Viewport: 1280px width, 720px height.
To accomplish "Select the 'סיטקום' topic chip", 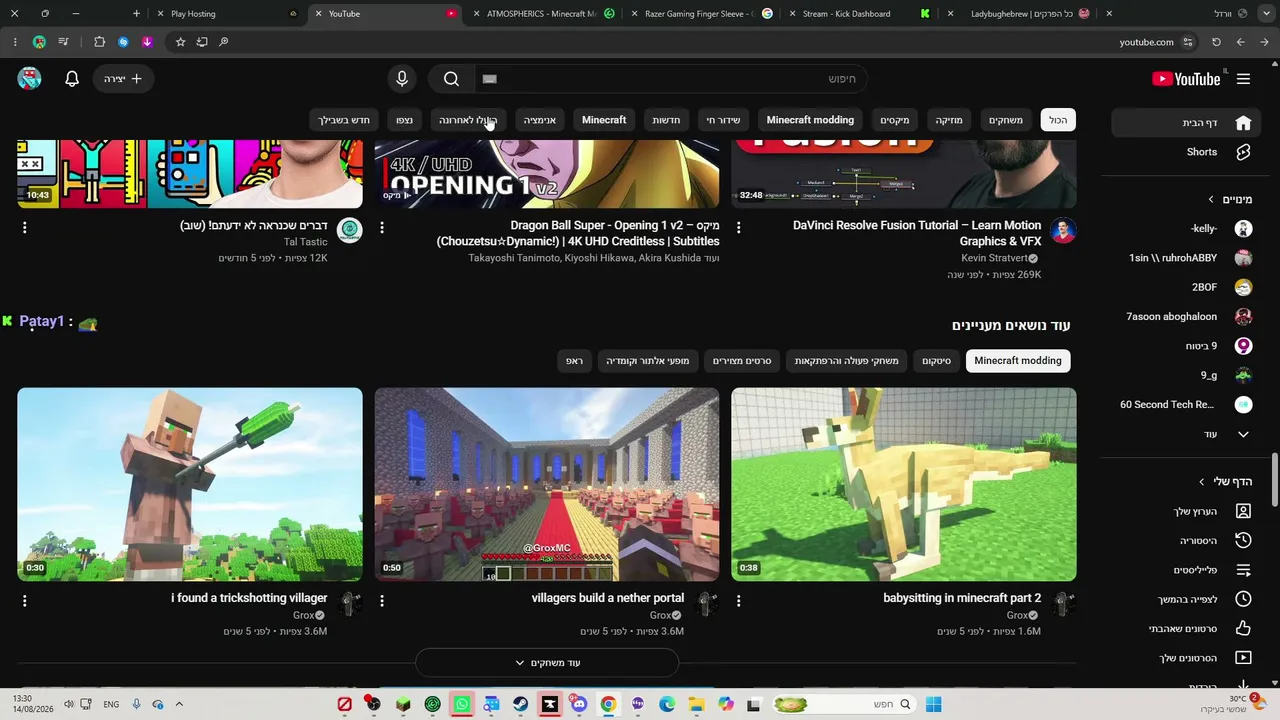I will [936, 361].
